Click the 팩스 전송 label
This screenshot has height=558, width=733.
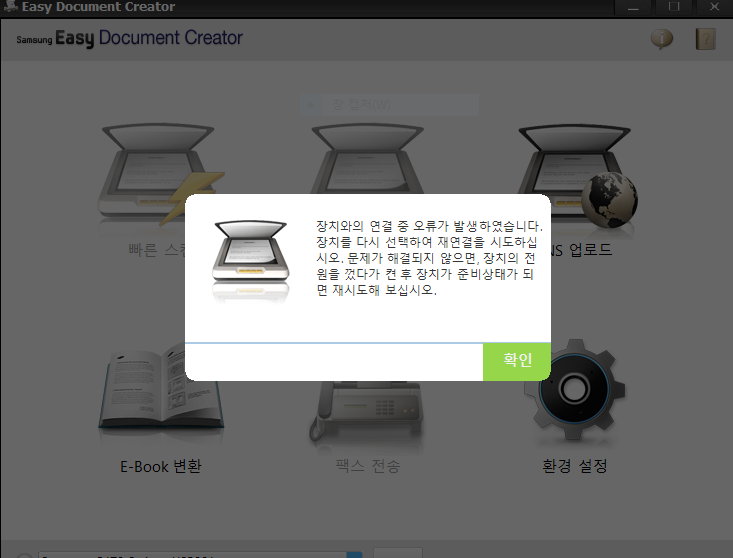click(367, 466)
